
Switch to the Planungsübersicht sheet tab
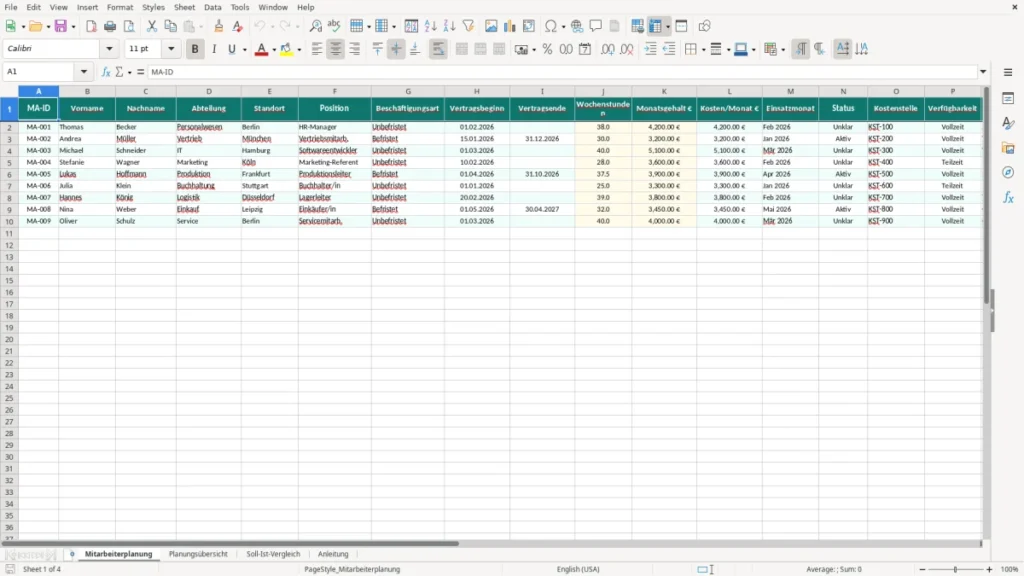pyautogui.click(x=198, y=554)
